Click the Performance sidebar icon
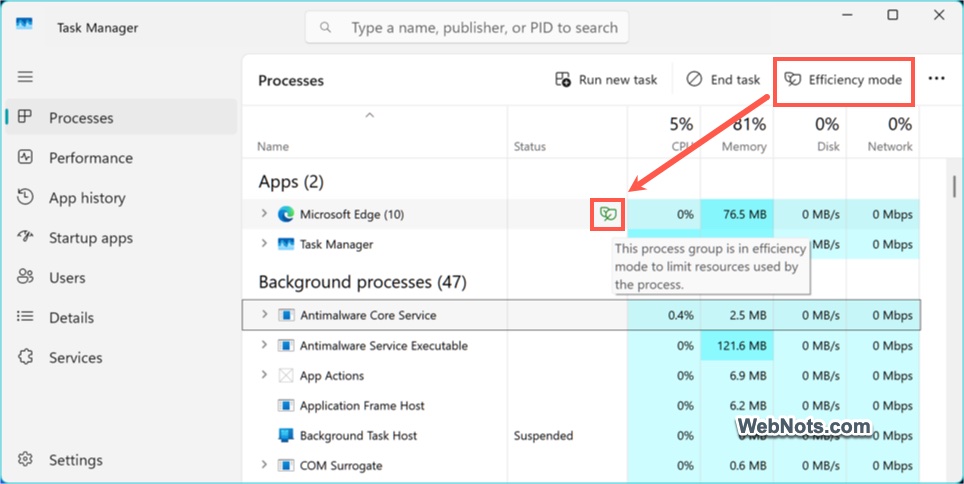Viewport: 964px width, 484px height. [x=25, y=157]
